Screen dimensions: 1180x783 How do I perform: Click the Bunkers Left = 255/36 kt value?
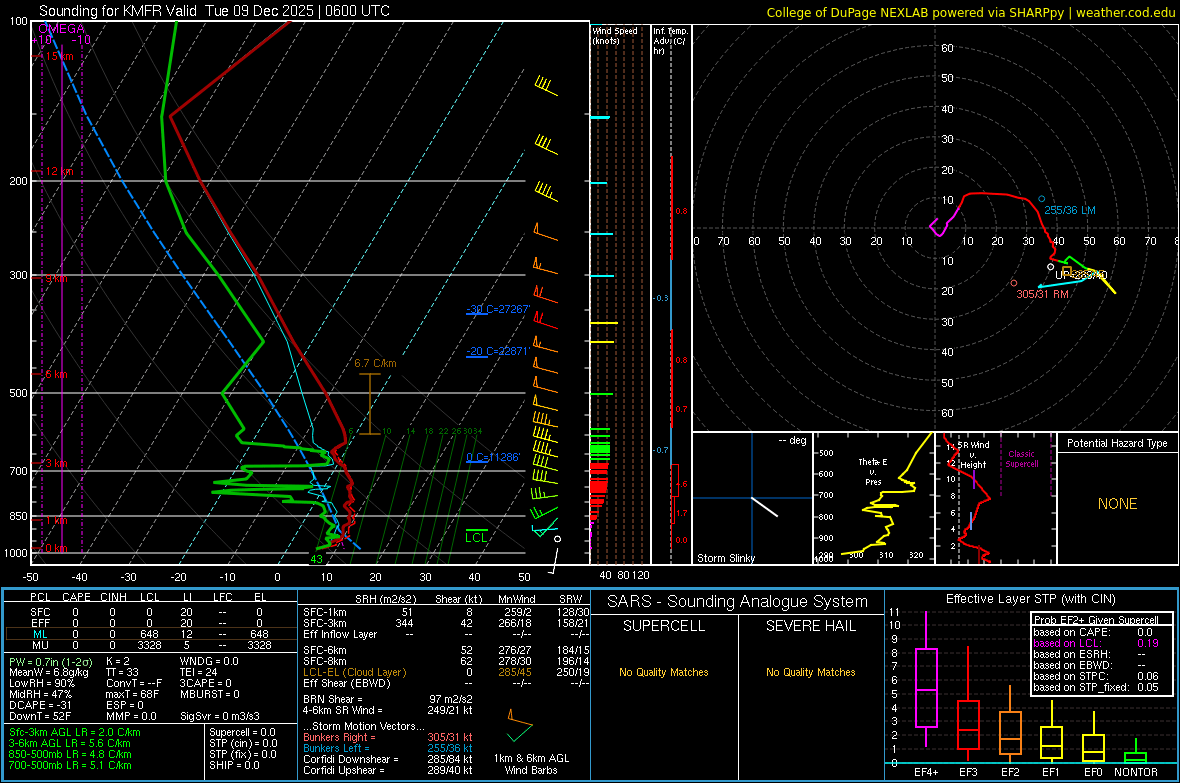(x=388, y=748)
